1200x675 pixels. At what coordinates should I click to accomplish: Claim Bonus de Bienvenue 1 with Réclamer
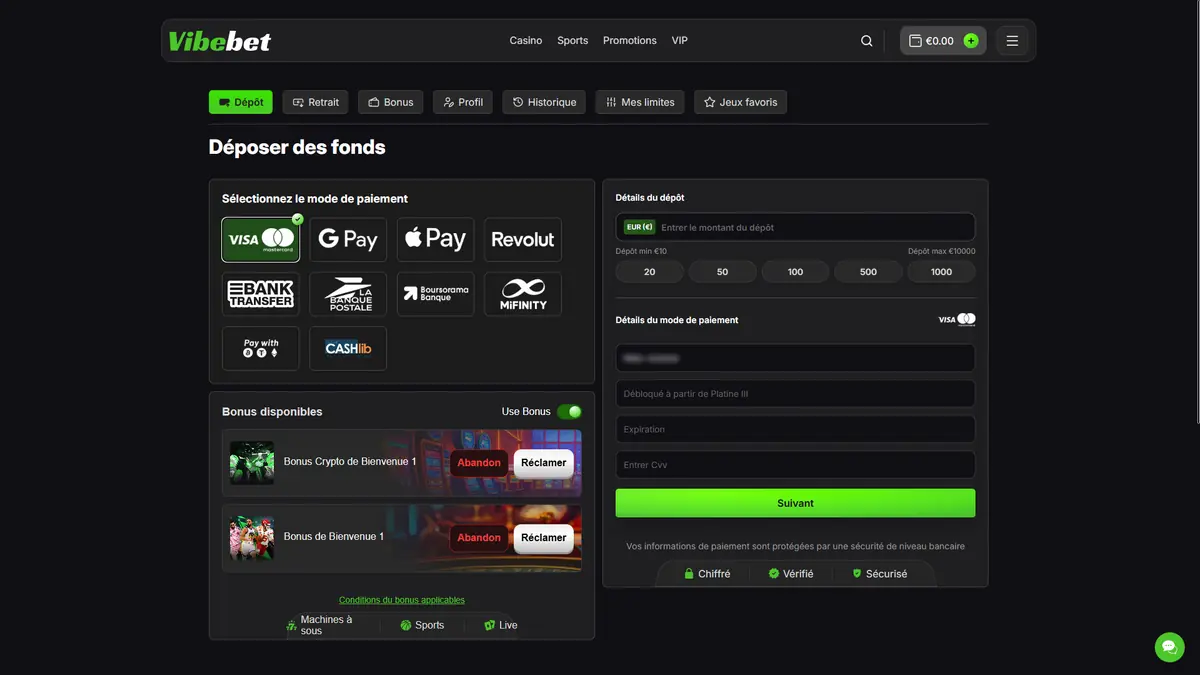tap(544, 538)
